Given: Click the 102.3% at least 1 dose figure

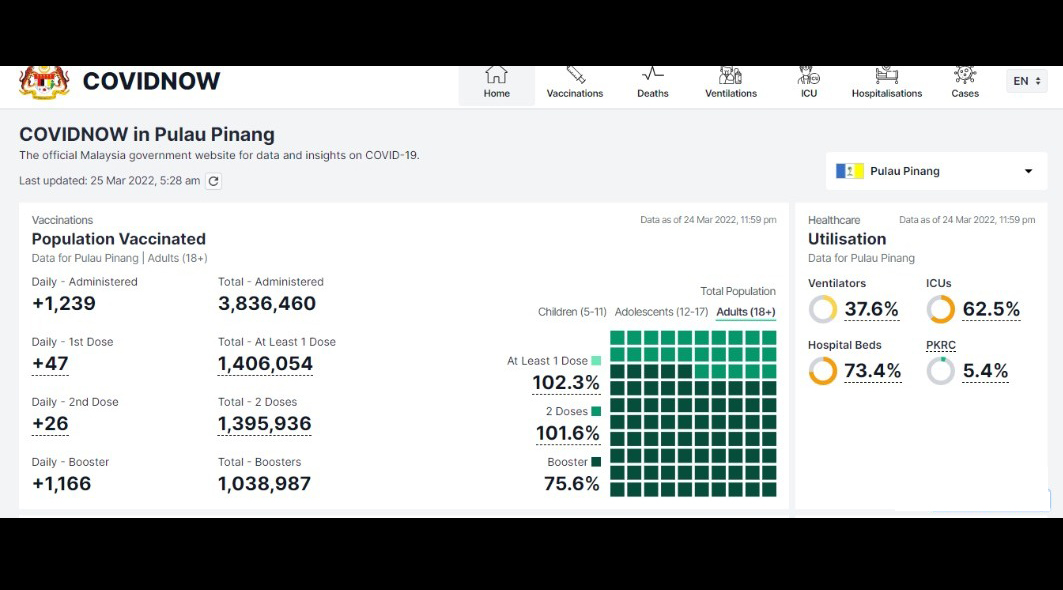Looking at the screenshot, I should click(566, 383).
